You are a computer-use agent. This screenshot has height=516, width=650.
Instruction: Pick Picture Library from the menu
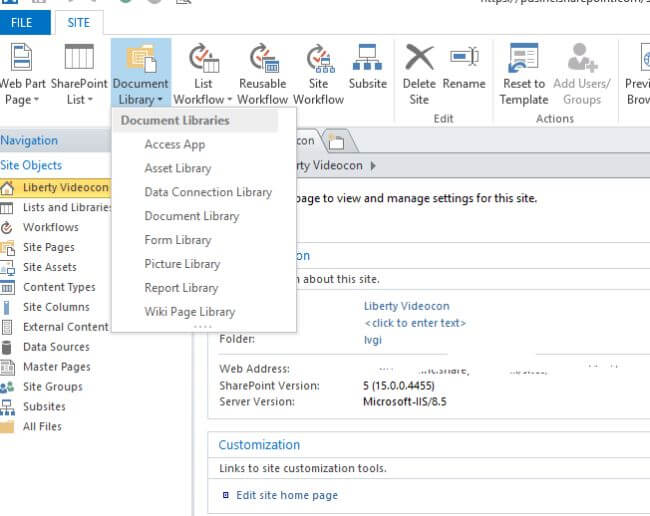tap(182, 264)
